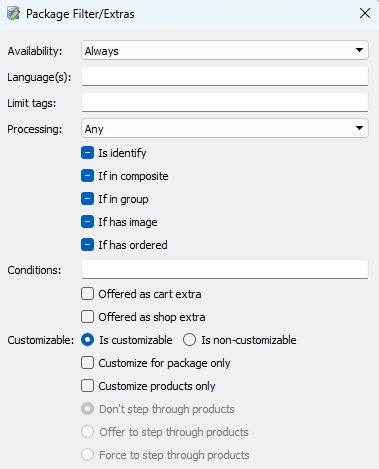Select Don't step through products option
Image resolution: width=379 pixels, height=469 pixels.
pos(88,409)
